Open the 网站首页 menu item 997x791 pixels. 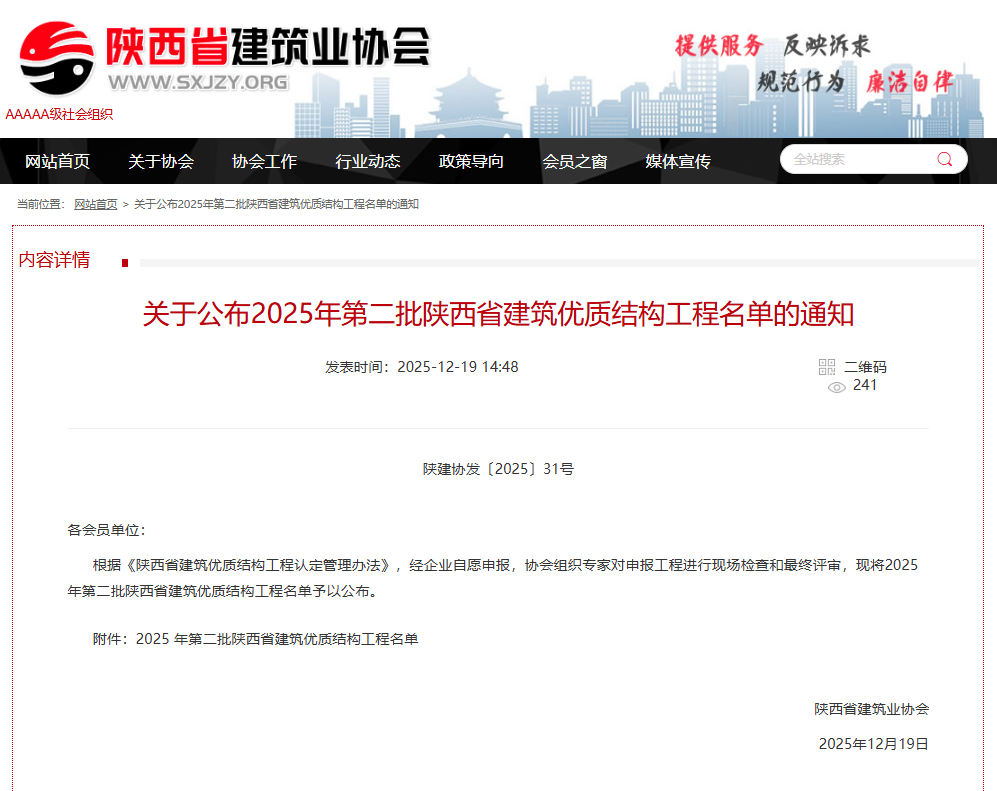click(55, 161)
